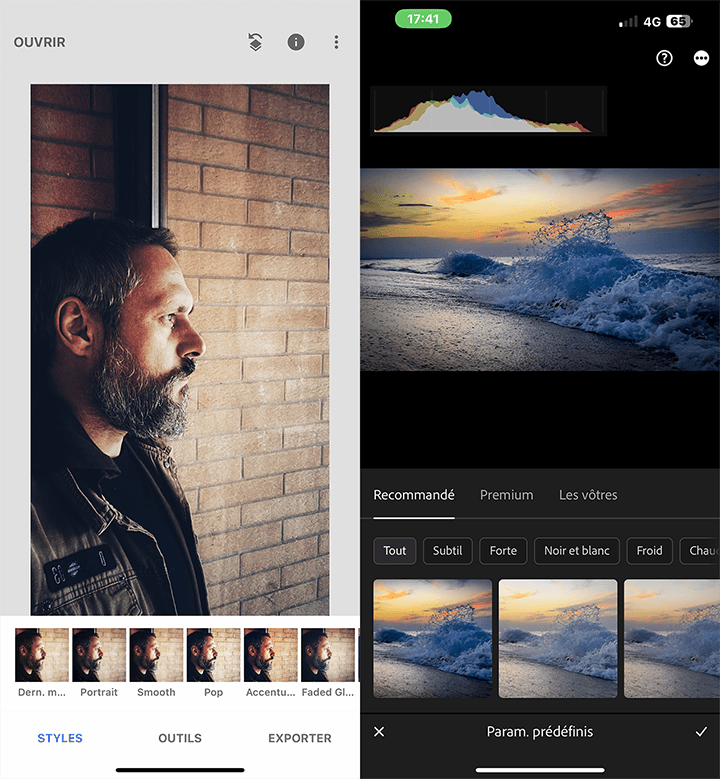Cancel presets with the X icon

(x=379, y=731)
